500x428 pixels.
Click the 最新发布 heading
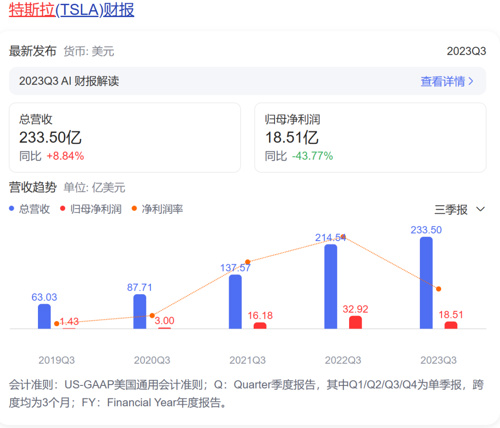33,51
